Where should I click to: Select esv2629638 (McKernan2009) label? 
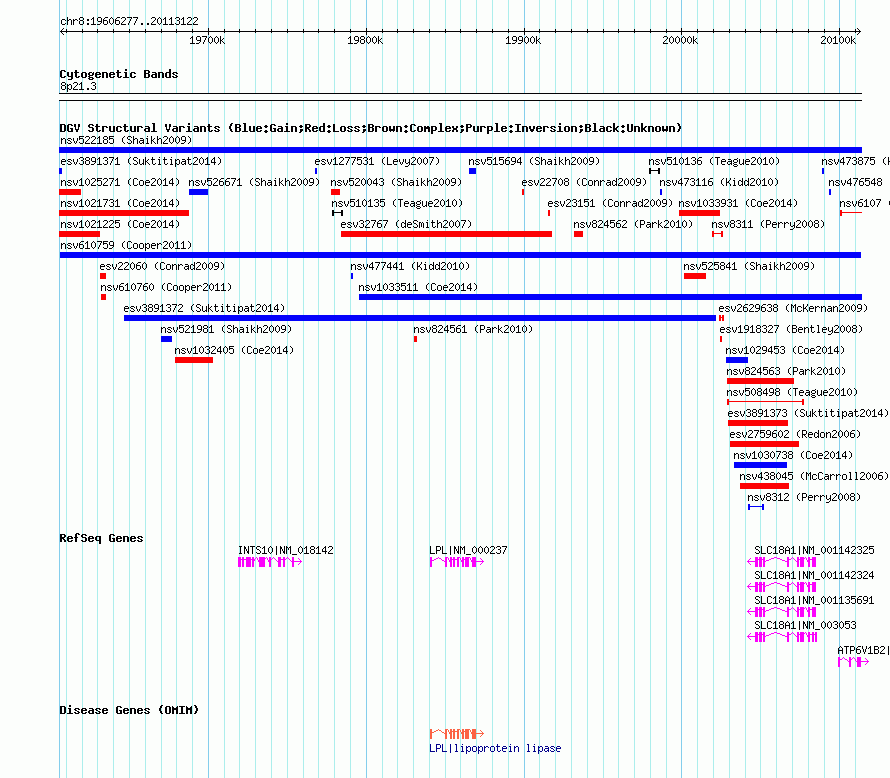794,308
